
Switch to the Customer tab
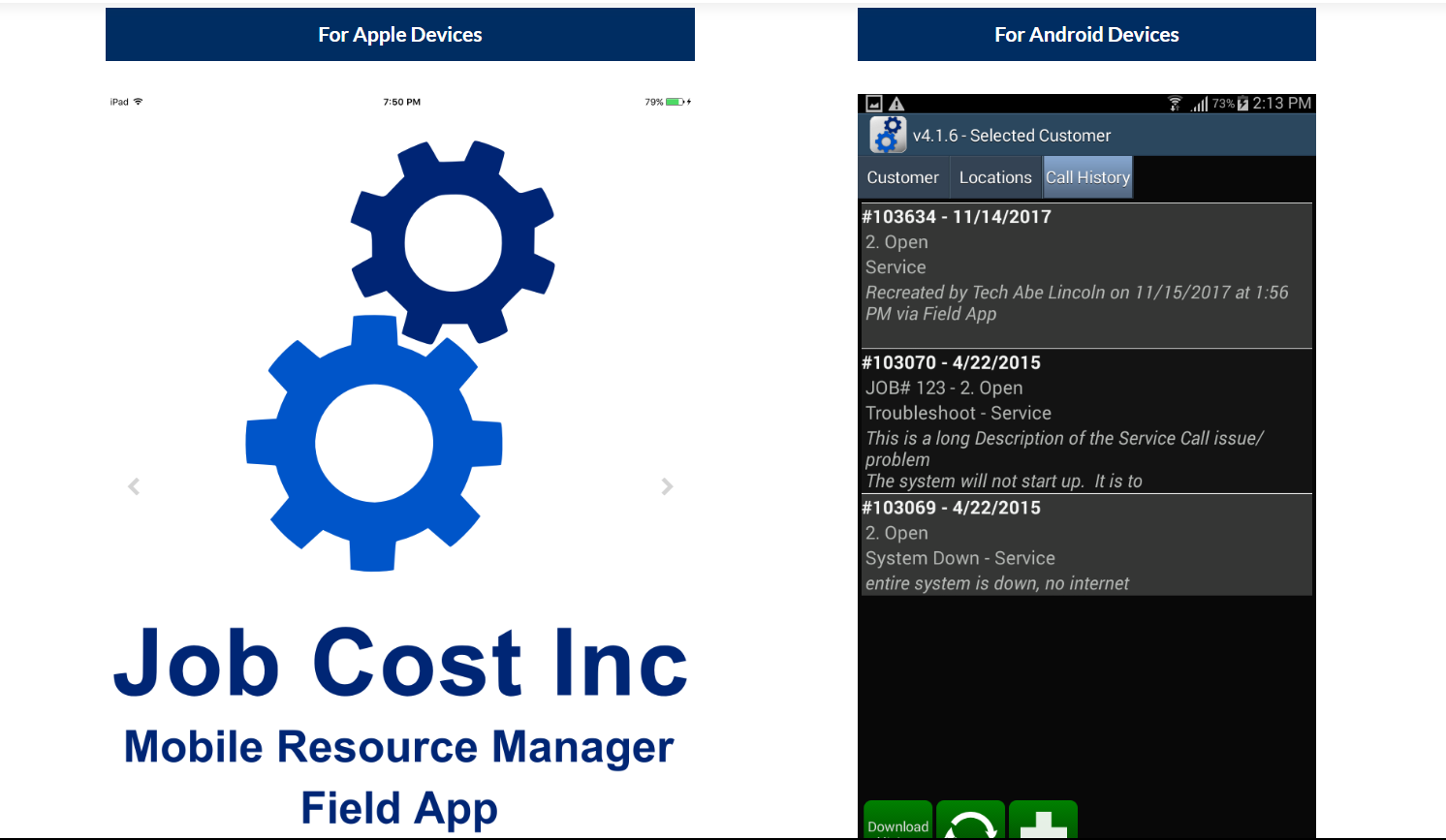pos(902,176)
